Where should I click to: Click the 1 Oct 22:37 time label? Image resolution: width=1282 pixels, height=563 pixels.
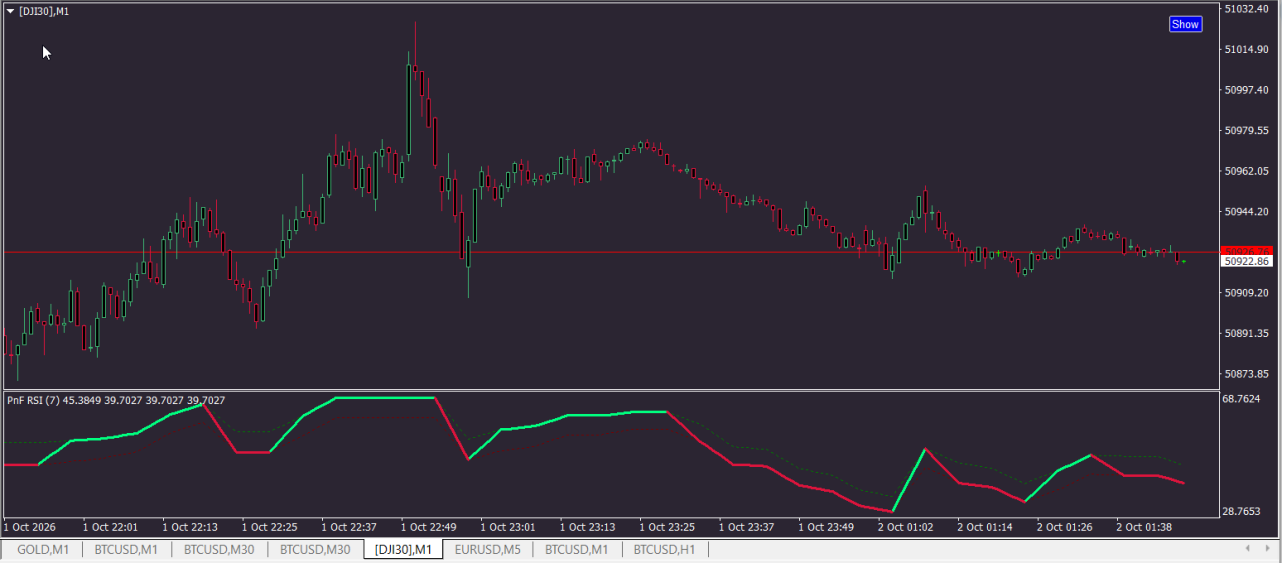tap(350, 526)
